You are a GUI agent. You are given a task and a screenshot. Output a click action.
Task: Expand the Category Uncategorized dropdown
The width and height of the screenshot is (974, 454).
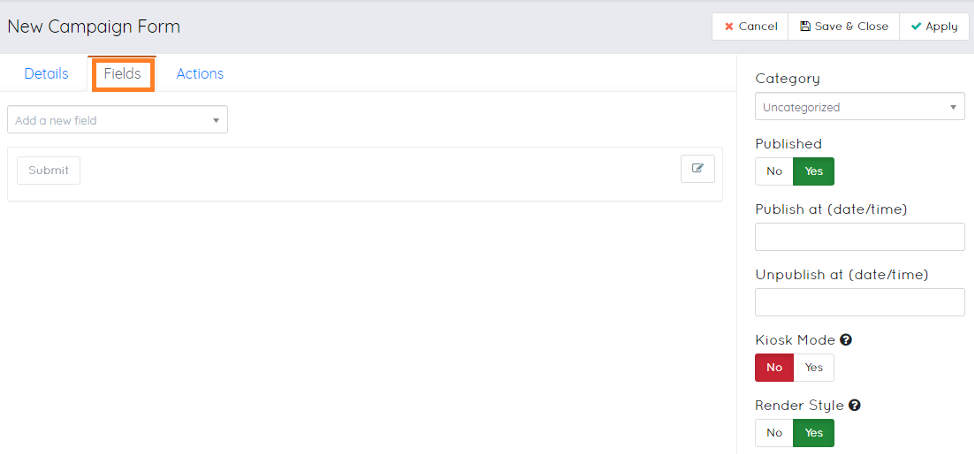click(859, 107)
